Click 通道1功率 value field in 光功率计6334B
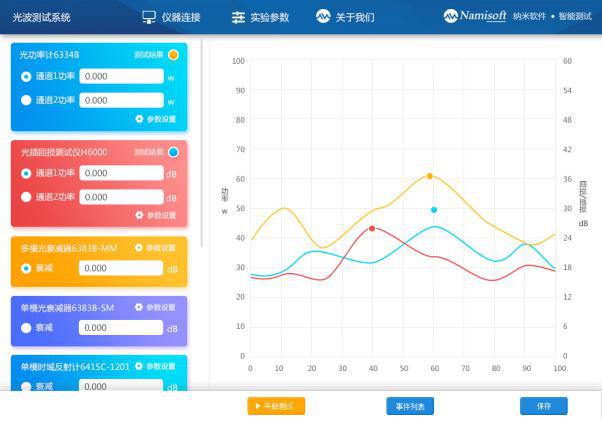 (121, 76)
